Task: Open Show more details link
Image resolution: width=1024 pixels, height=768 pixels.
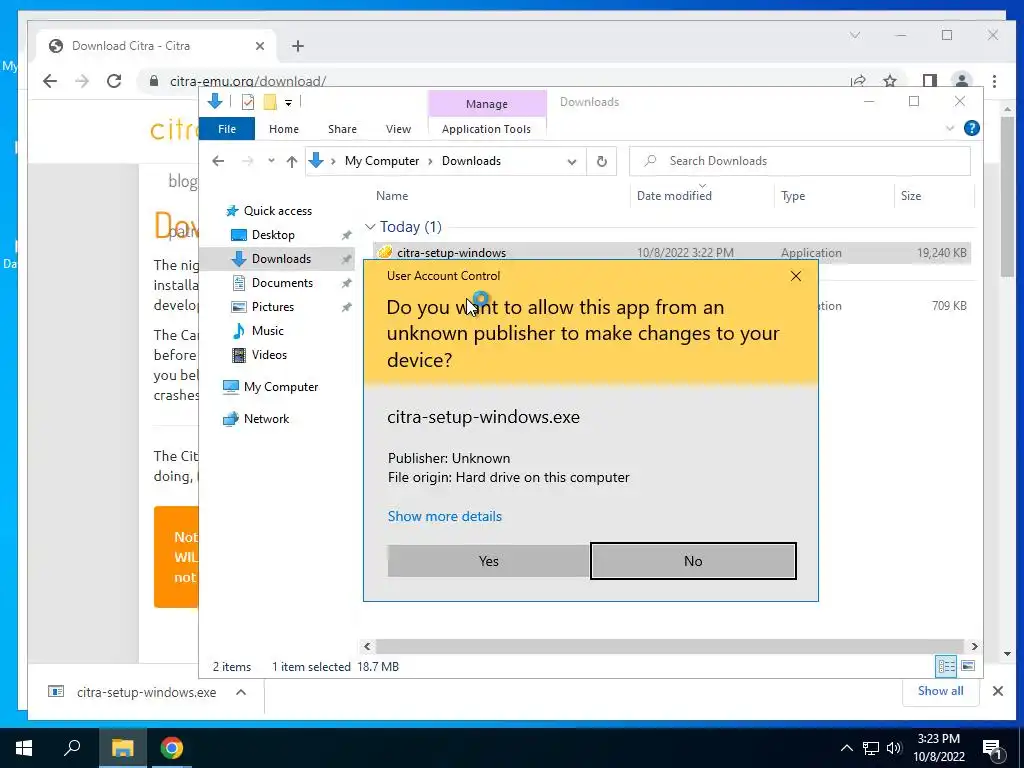Action: (445, 516)
